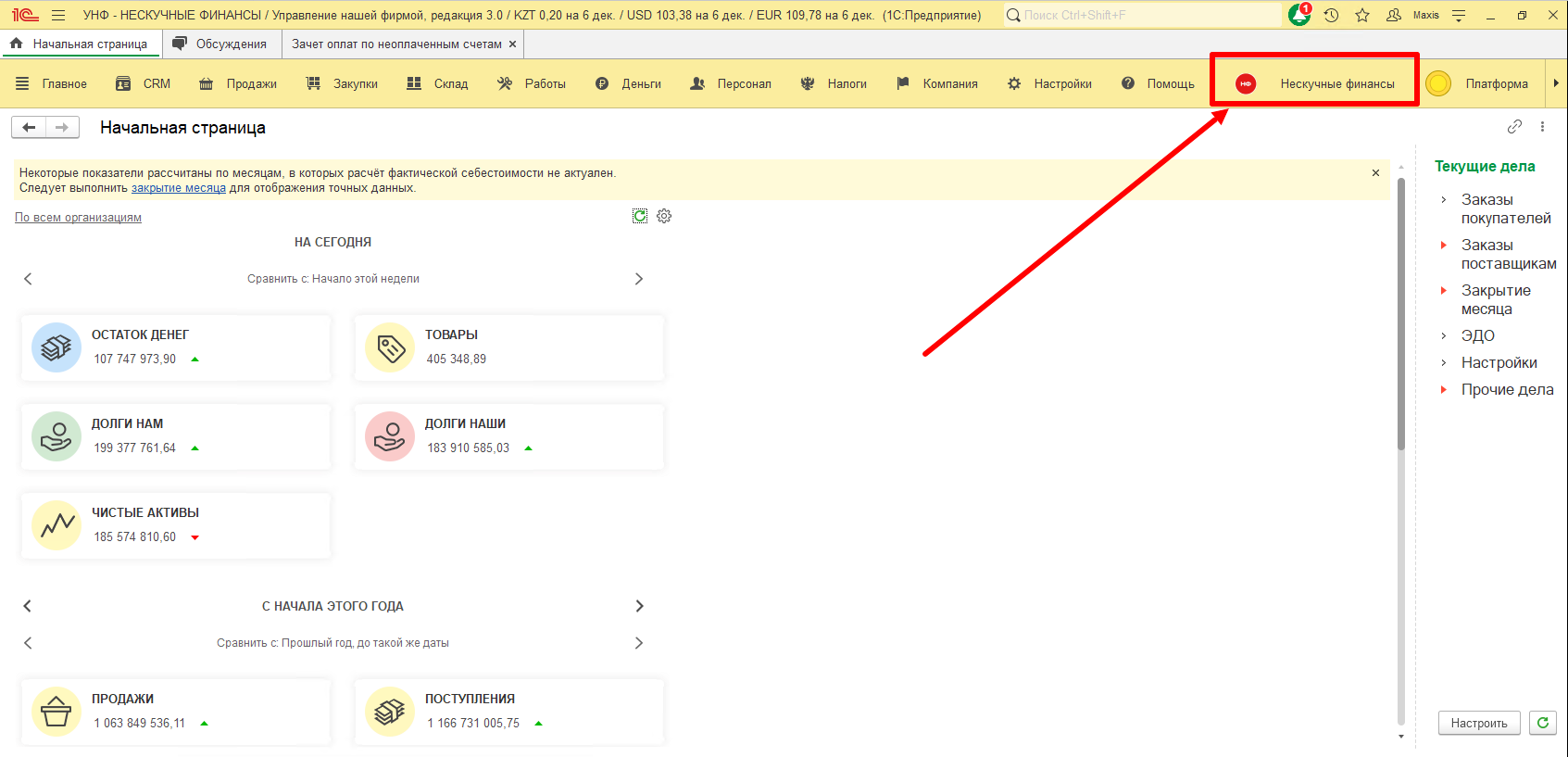The image size is (1568, 757).
Task: Open the CRM section
Action: pos(144,83)
